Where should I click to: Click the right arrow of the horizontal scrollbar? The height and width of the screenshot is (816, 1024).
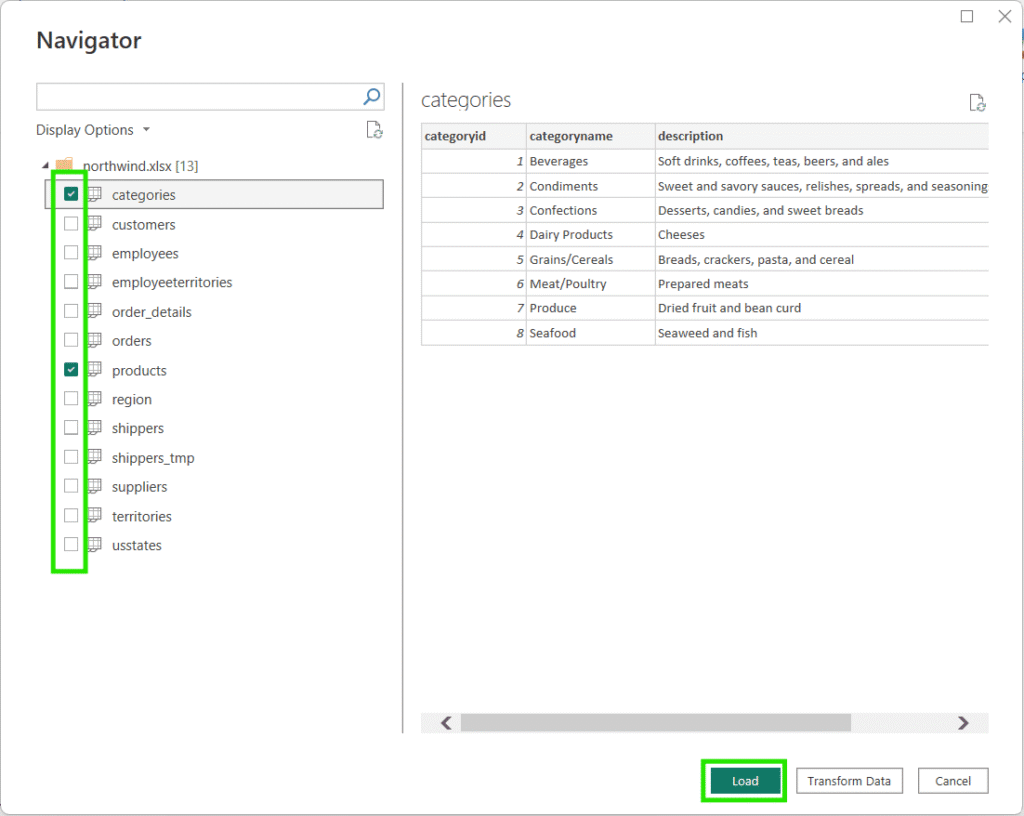pyautogui.click(x=963, y=722)
